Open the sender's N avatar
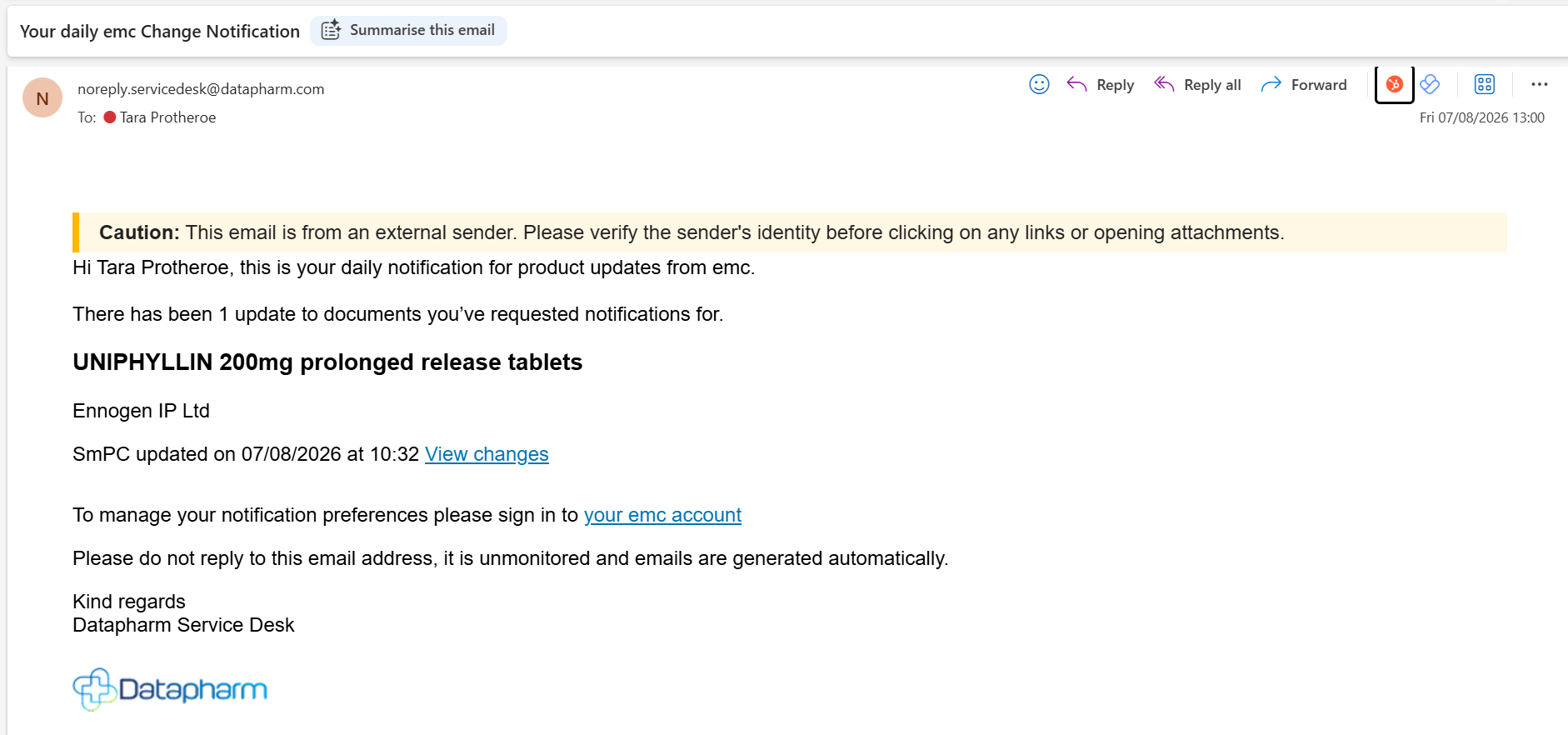 (x=42, y=98)
